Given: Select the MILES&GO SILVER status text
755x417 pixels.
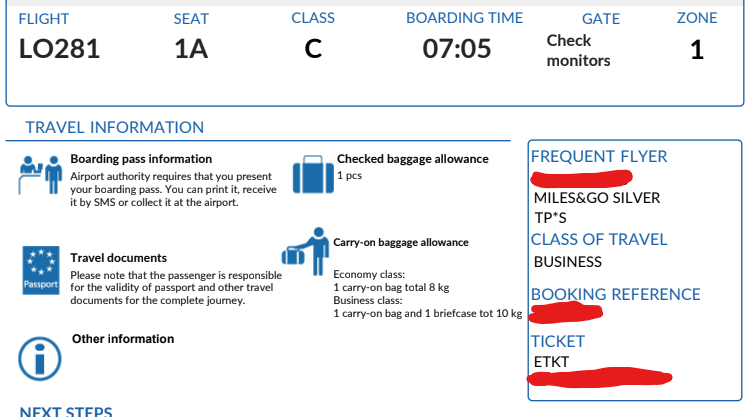Looking at the screenshot, I should (597, 198).
